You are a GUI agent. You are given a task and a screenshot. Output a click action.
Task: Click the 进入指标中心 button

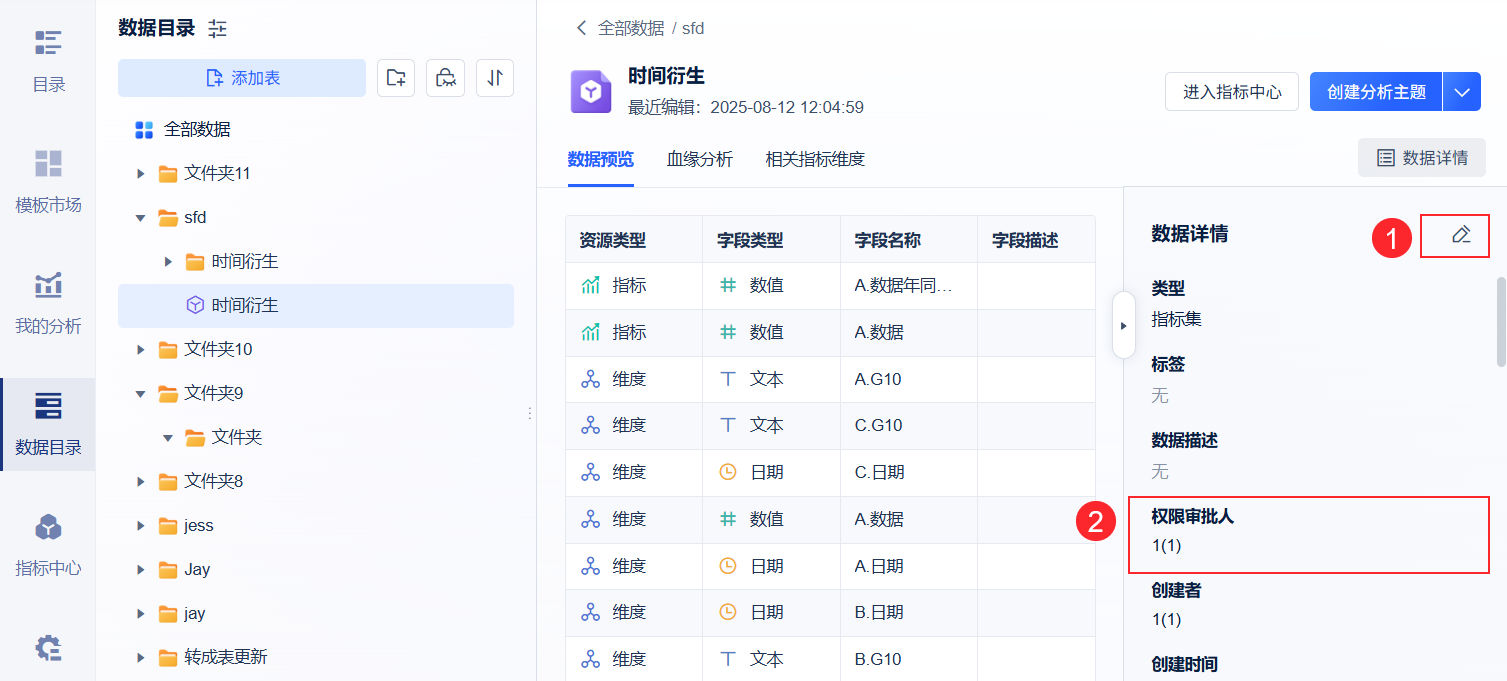[x=1232, y=92]
